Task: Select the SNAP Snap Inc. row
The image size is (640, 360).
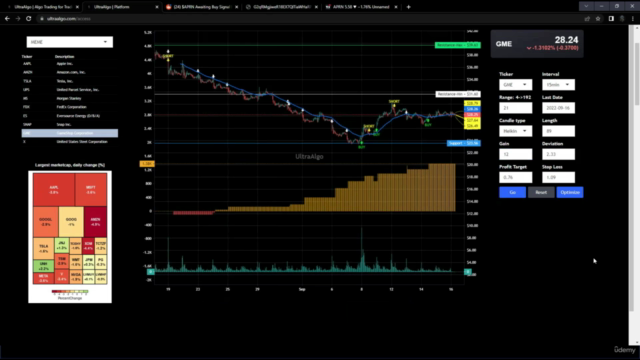Action: click(70, 124)
